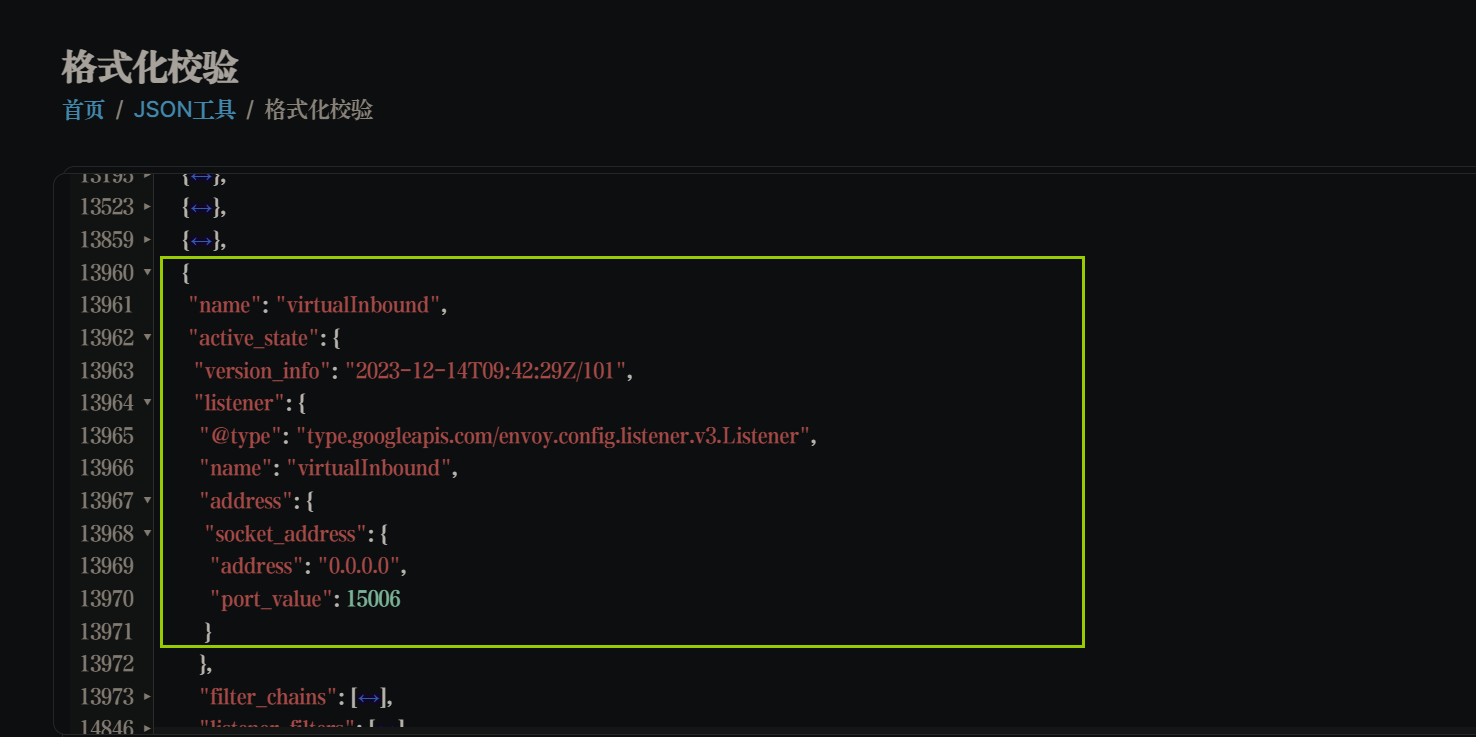This screenshot has height=737, width=1476.
Task: Select line number 13970 in the gutter
Action: (x=107, y=599)
